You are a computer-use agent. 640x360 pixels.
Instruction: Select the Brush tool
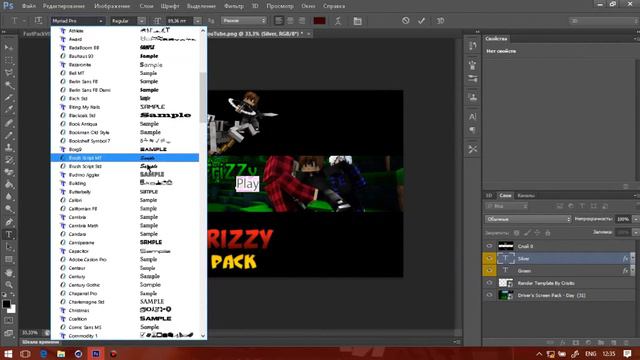(x=9, y=135)
